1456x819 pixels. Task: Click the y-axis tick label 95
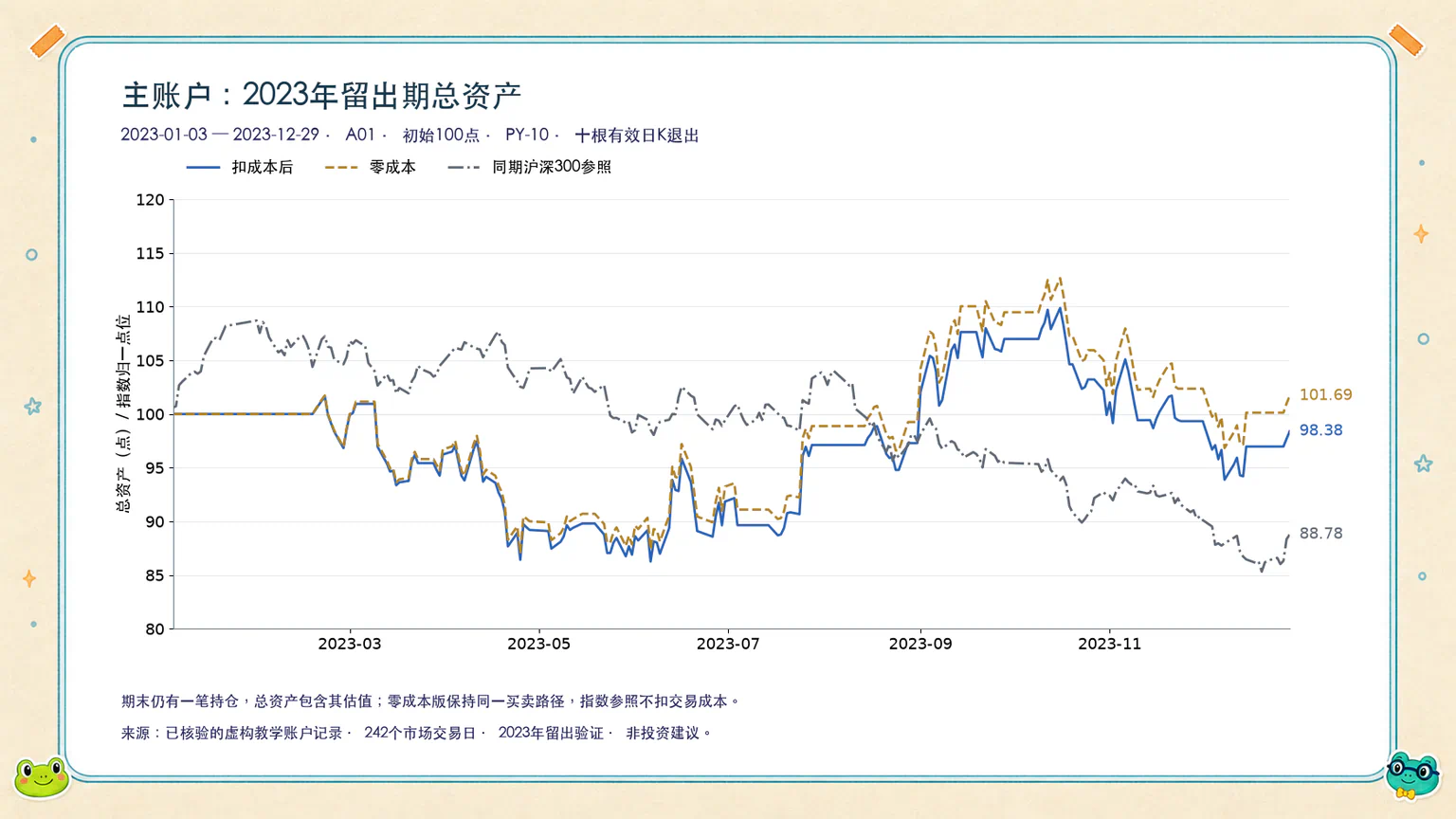click(x=155, y=467)
